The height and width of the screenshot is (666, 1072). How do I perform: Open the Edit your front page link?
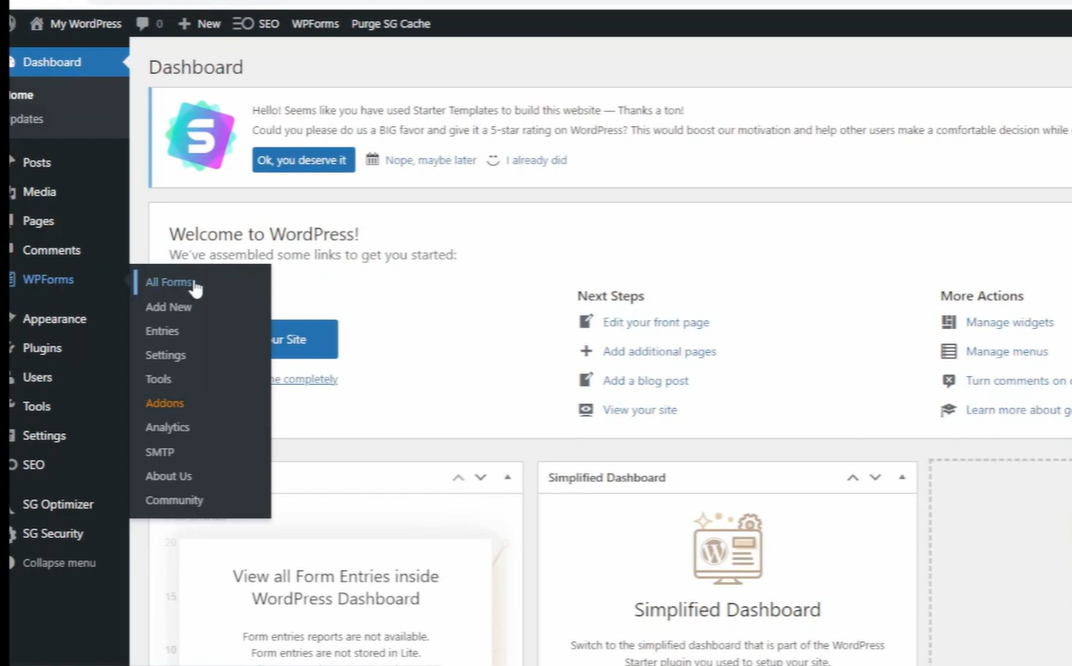656,322
